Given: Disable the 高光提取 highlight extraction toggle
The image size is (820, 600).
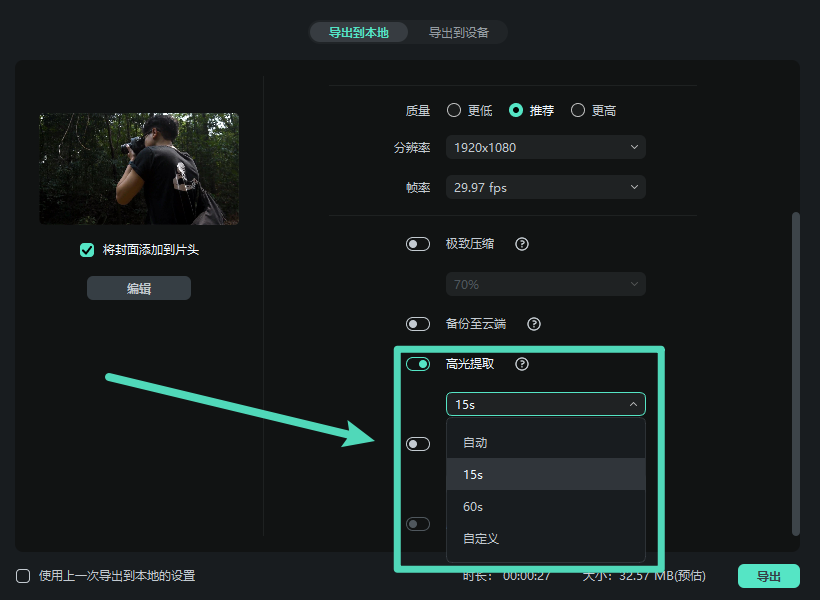Looking at the screenshot, I should coord(417,364).
